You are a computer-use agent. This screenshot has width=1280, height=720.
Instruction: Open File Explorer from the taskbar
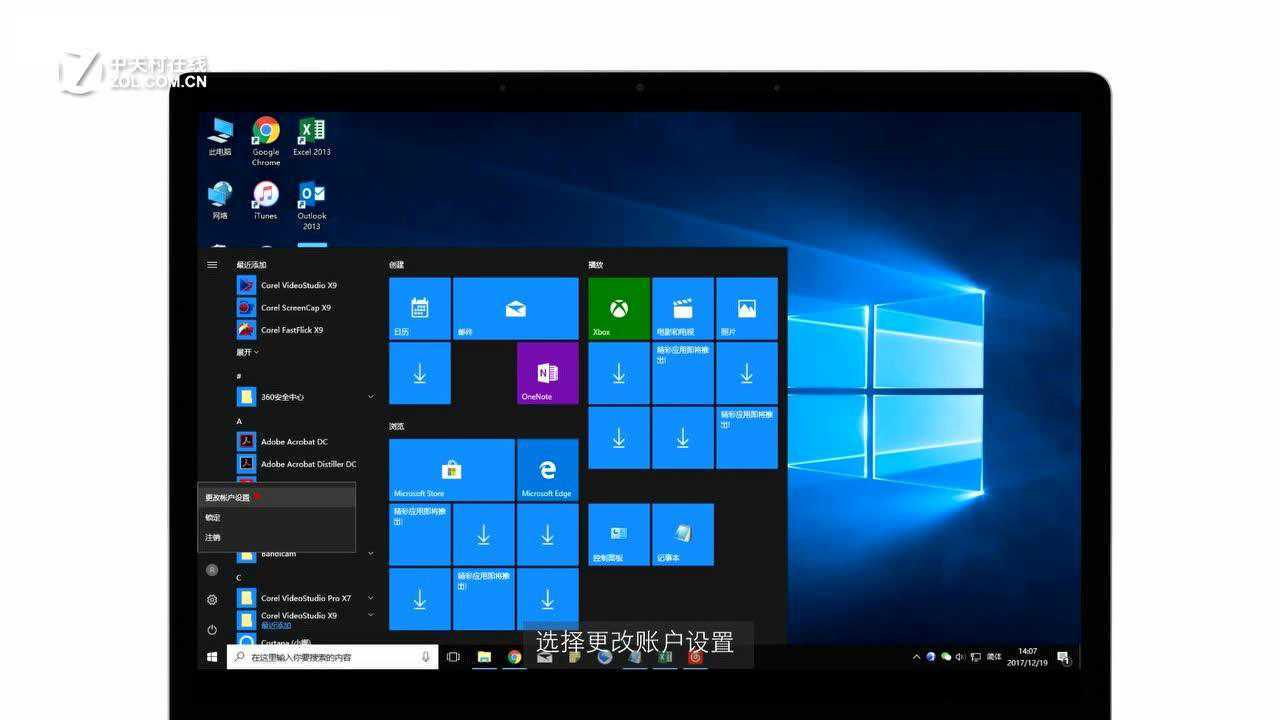pos(484,657)
